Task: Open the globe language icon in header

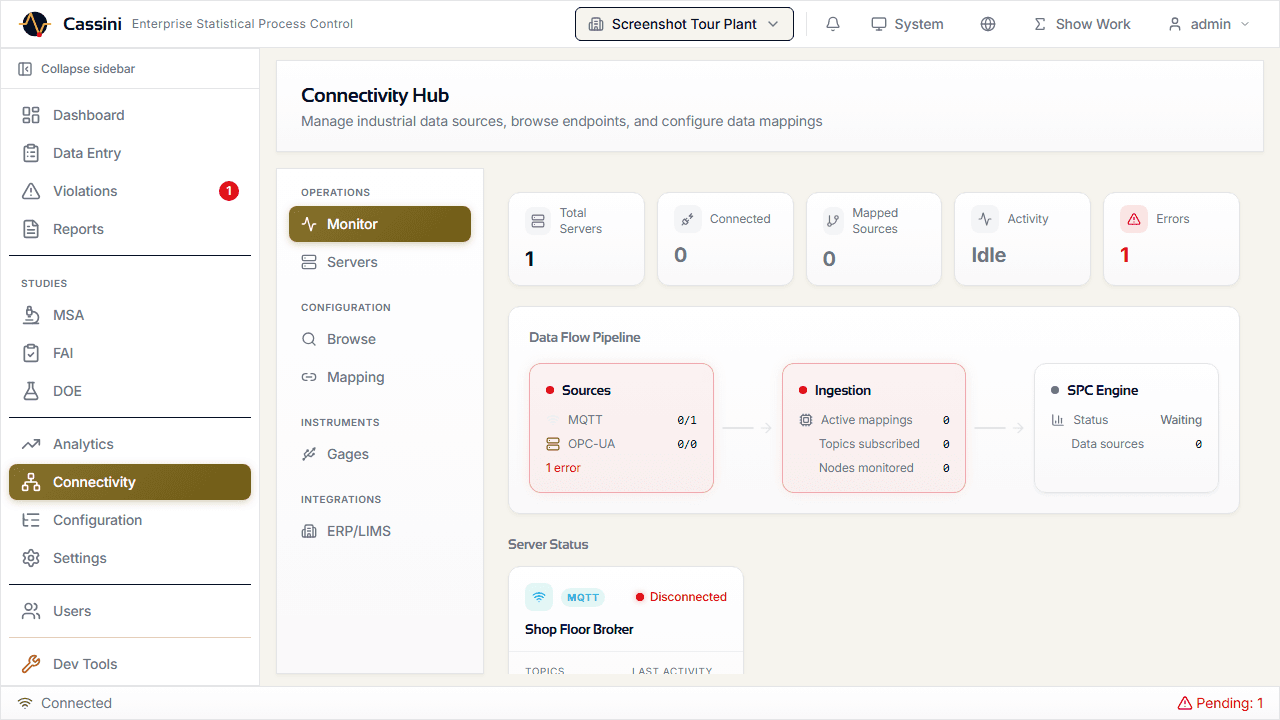Action: 988,23
